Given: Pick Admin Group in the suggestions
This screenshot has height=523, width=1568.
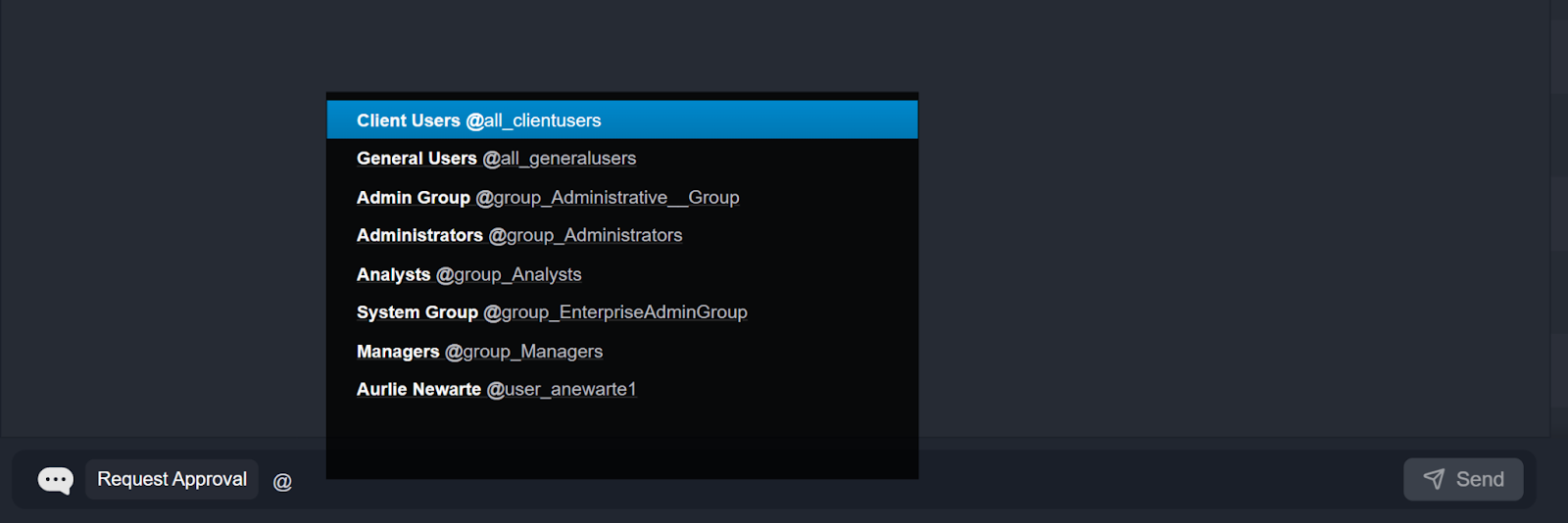Looking at the screenshot, I should pyautogui.click(x=413, y=198).
